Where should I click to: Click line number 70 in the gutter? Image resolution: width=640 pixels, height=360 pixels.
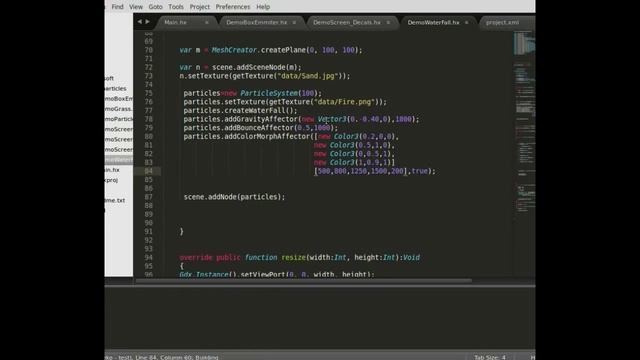[x=148, y=50]
